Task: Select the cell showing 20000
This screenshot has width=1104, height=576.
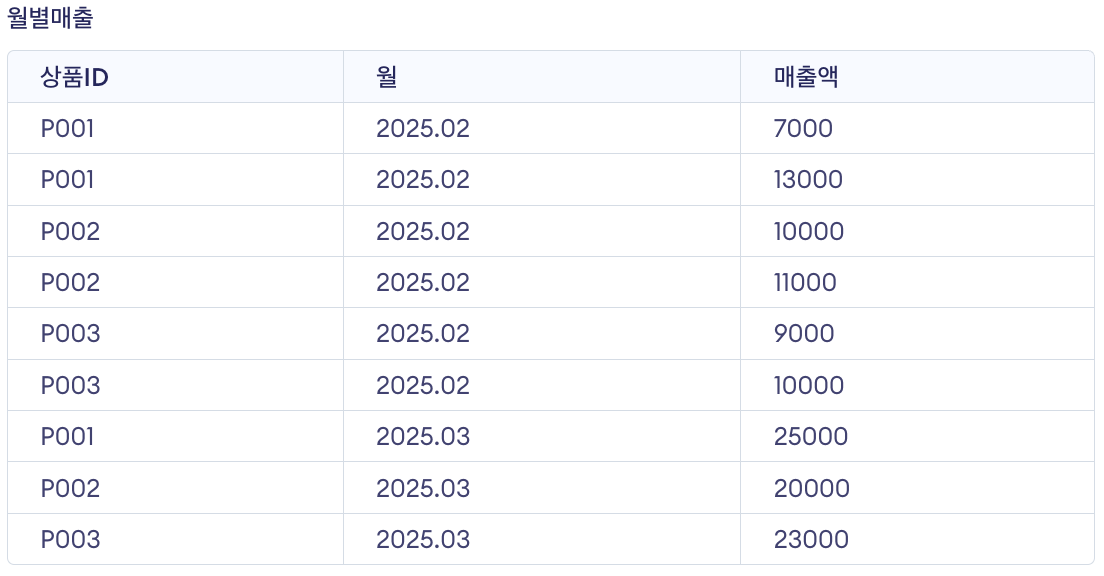Action: pyautogui.click(x=917, y=488)
